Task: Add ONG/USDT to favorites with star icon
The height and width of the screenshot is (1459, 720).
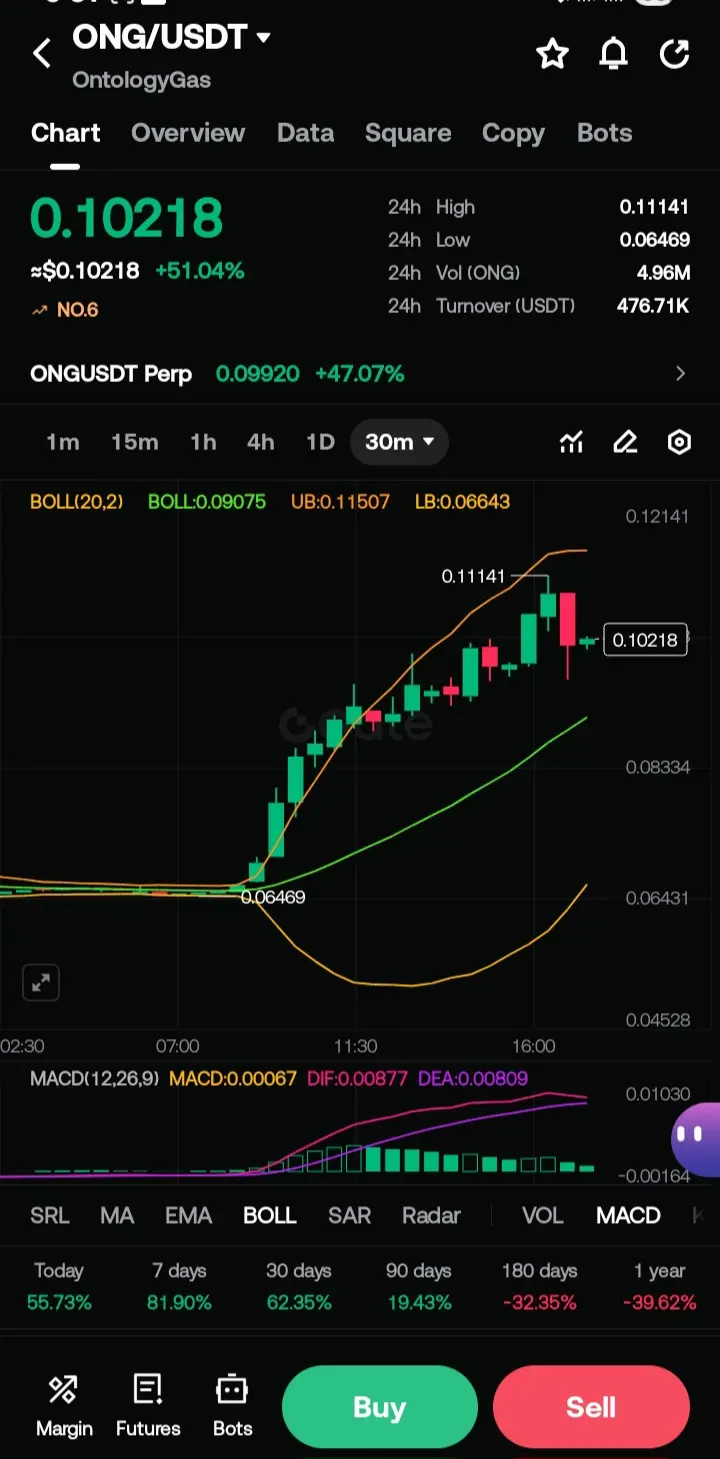Action: [x=552, y=54]
